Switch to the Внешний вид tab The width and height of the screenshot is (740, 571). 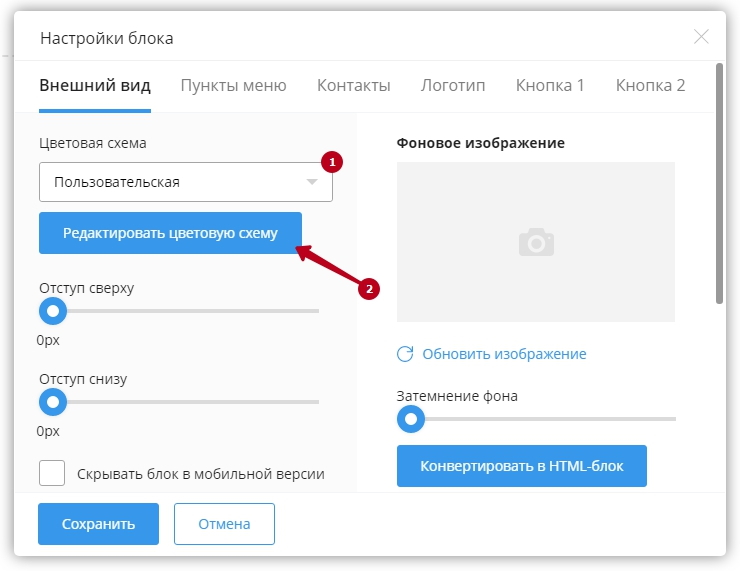click(x=94, y=85)
